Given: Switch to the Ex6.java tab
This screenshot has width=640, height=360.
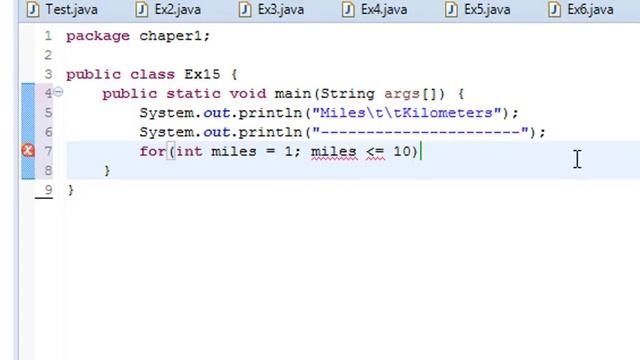Looking at the screenshot, I should (x=581, y=9).
